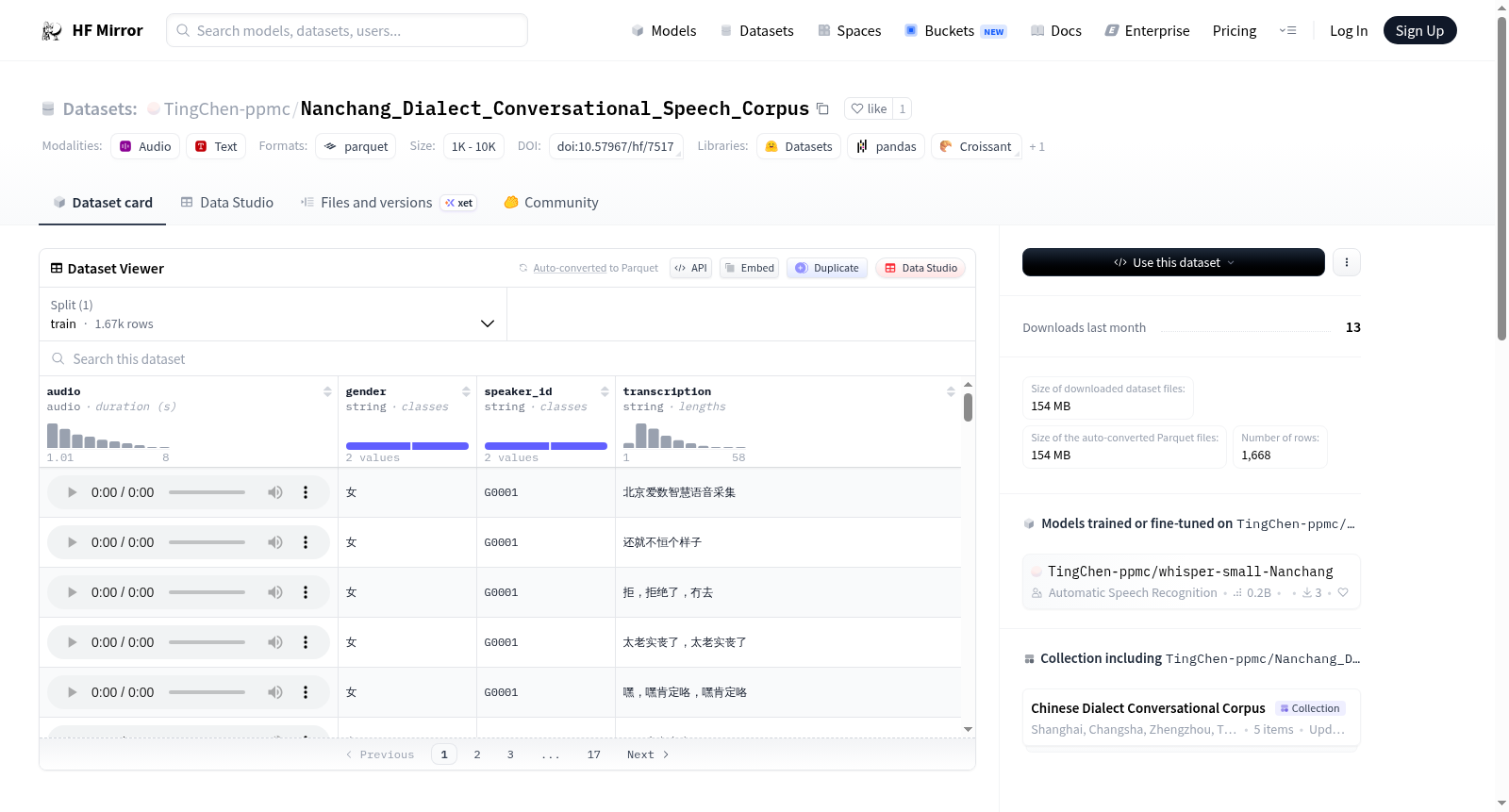1509x812 pixels.
Task: Copy dataset name with the copy icon
Action: [822, 108]
